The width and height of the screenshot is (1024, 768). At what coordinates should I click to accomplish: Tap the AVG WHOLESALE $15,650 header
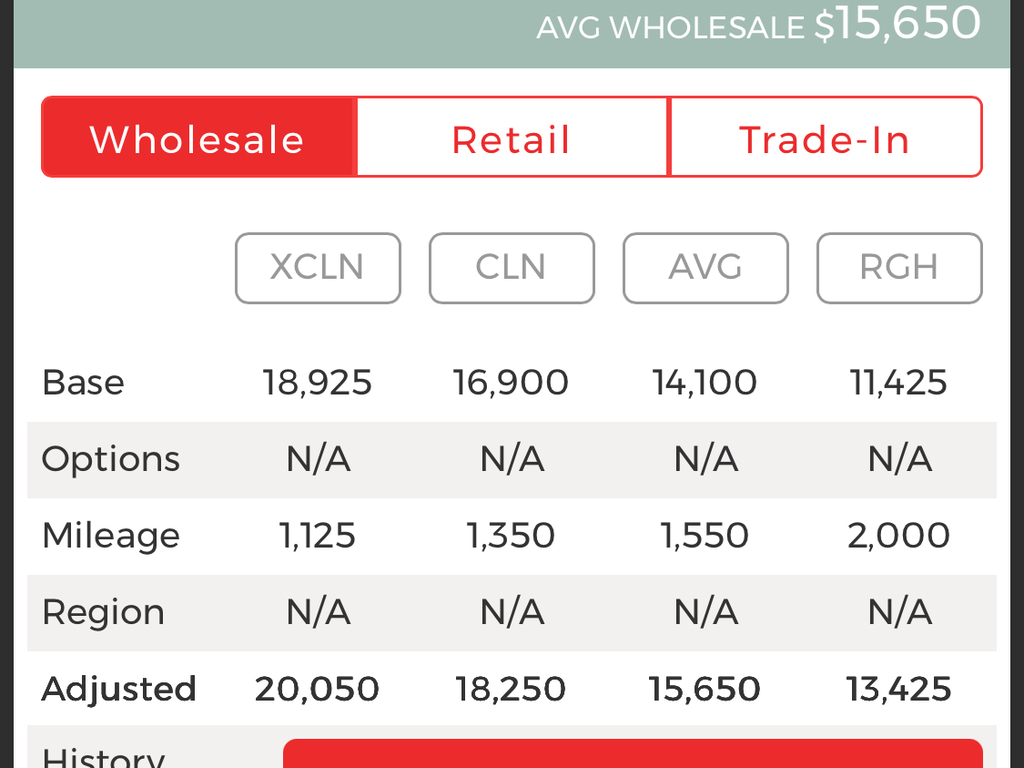tap(758, 25)
